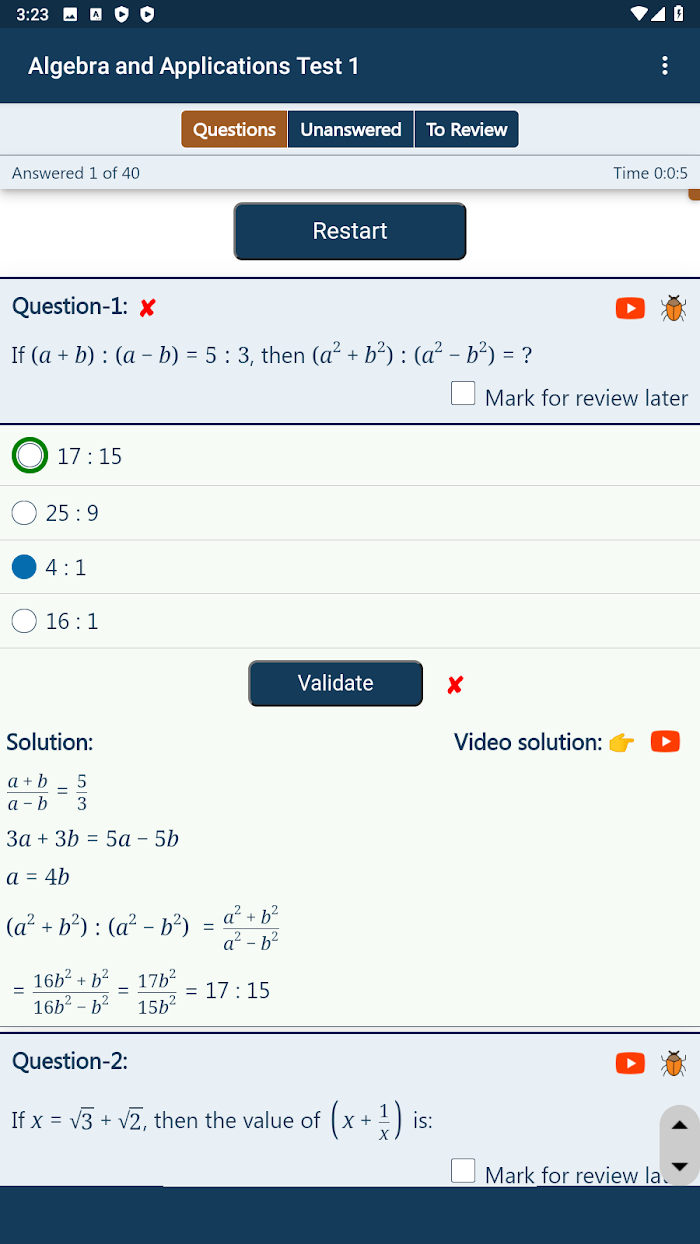Screen dimensions: 700x1244
Task: Open the three-dot overflow menu
Action: 665,66
